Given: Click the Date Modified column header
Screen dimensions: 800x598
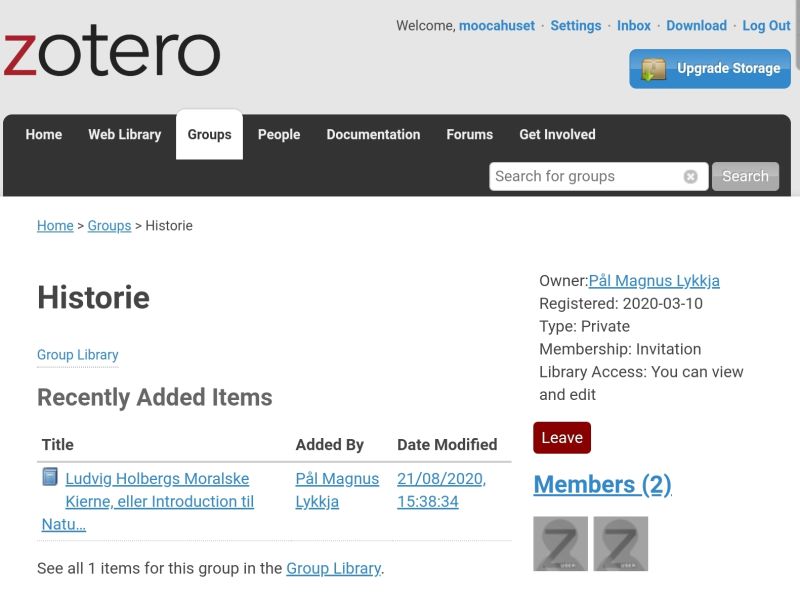Looking at the screenshot, I should coord(447,444).
